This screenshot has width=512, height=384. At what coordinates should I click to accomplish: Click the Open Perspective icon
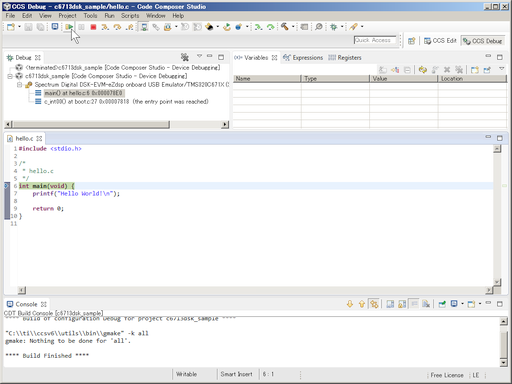click(412, 41)
